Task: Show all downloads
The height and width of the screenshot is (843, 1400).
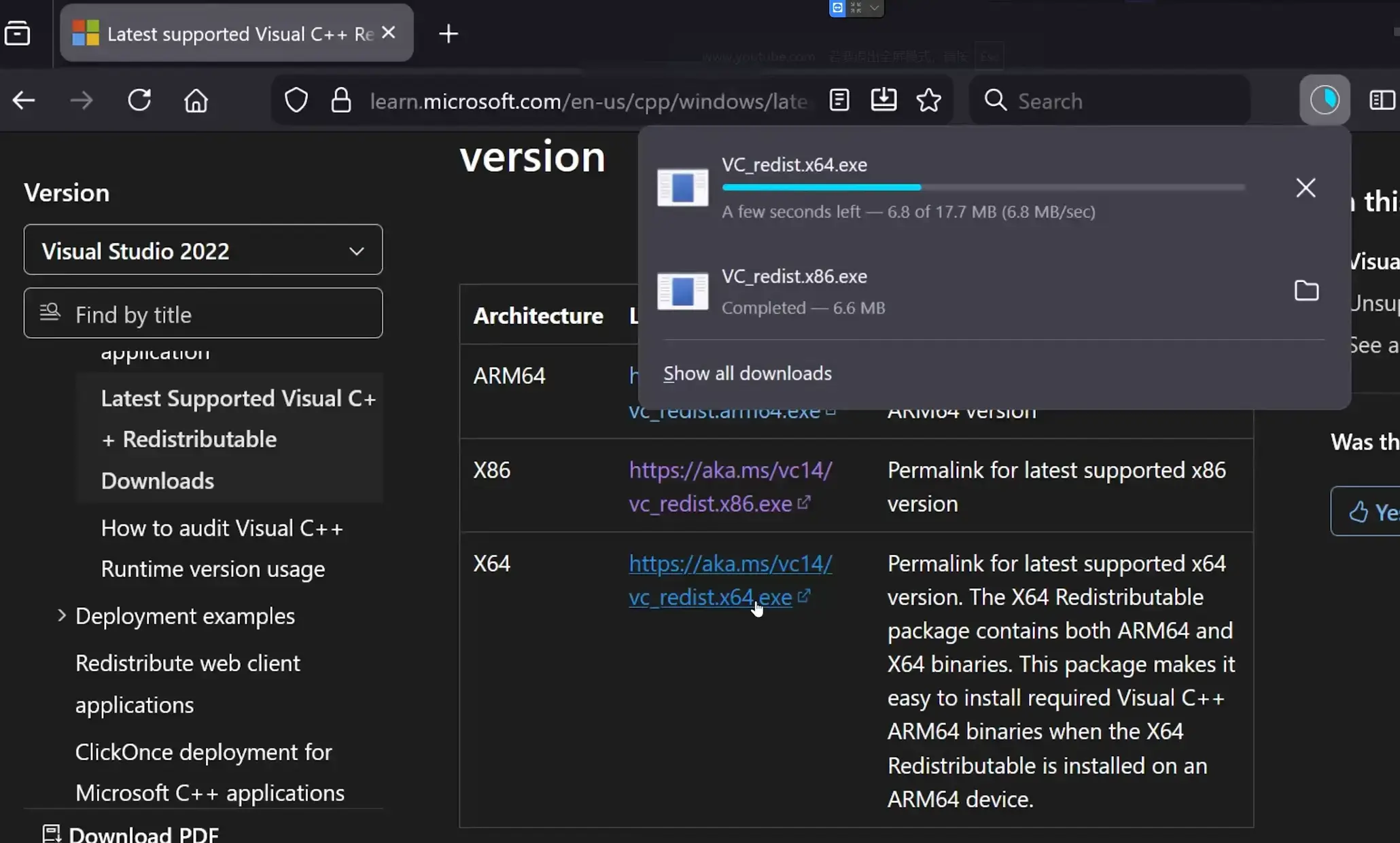Action: coord(748,373)
